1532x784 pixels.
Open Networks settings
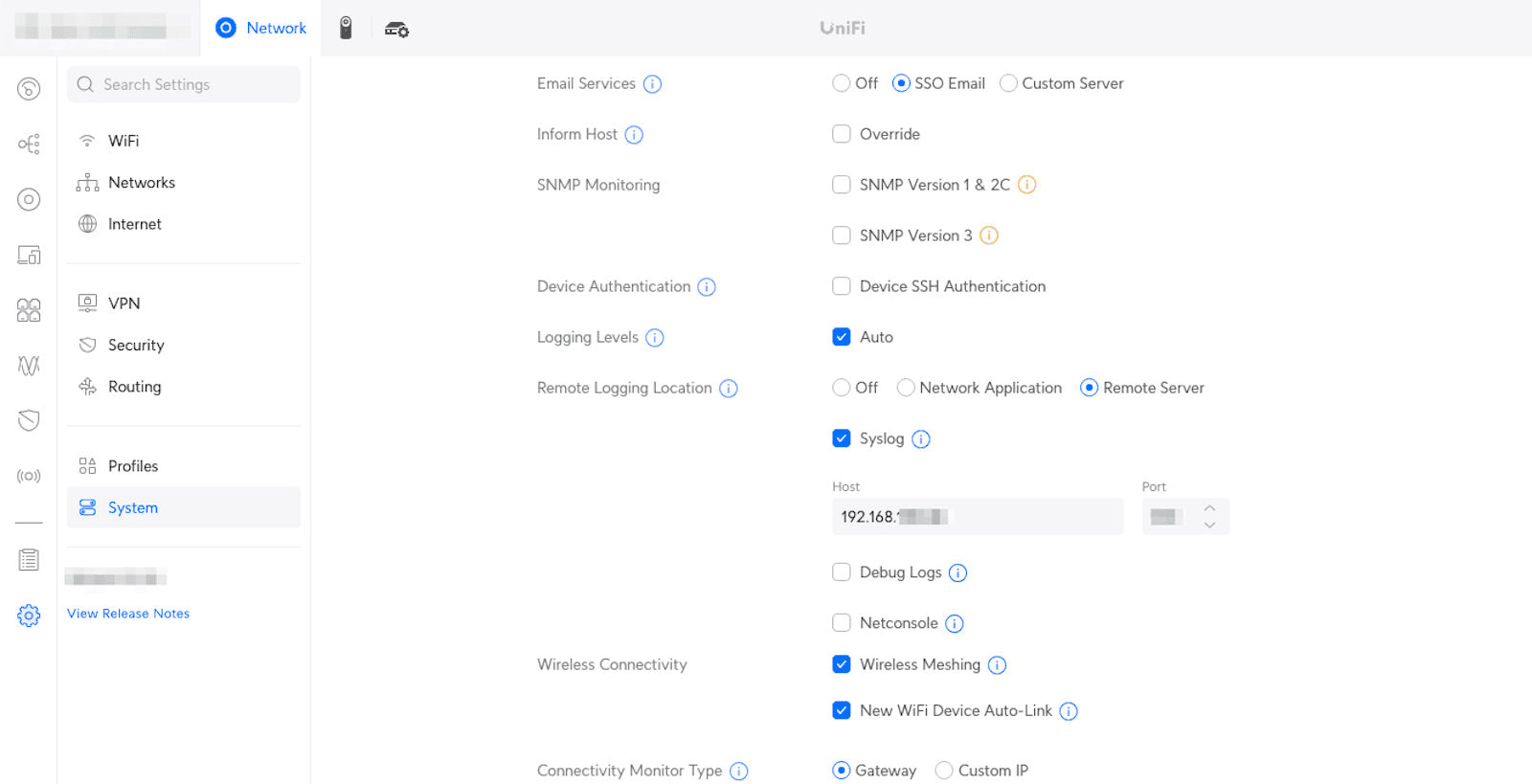[184, 183]
